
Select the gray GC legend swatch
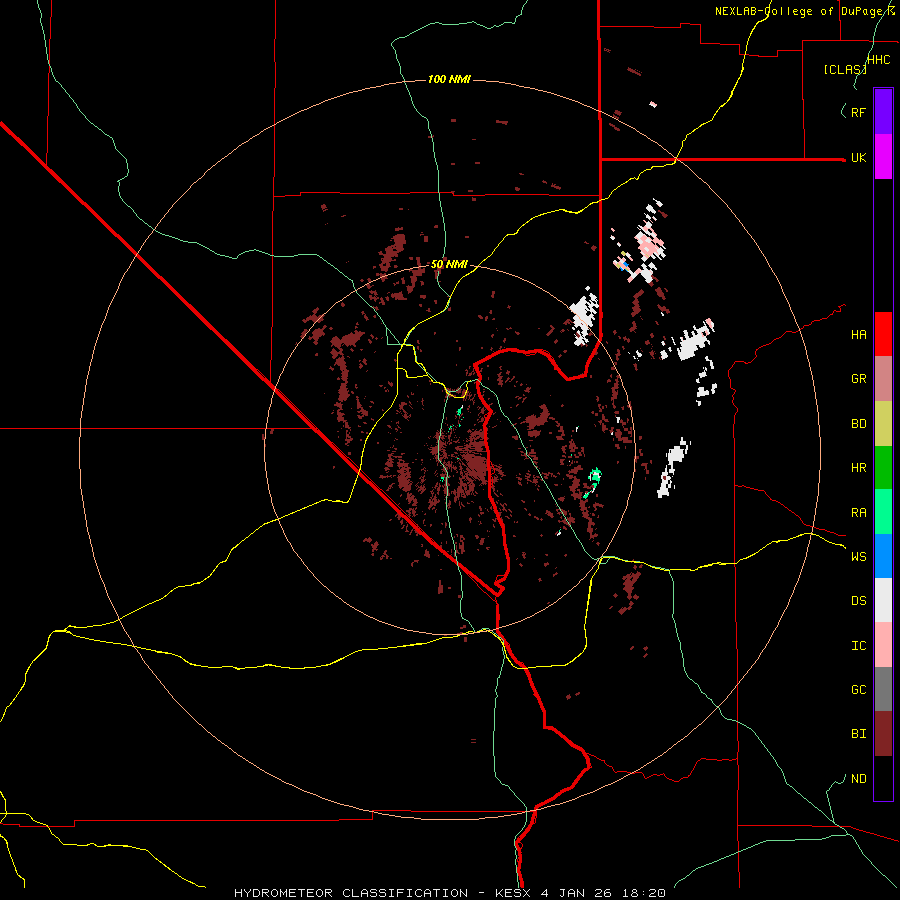click(883, 689)
